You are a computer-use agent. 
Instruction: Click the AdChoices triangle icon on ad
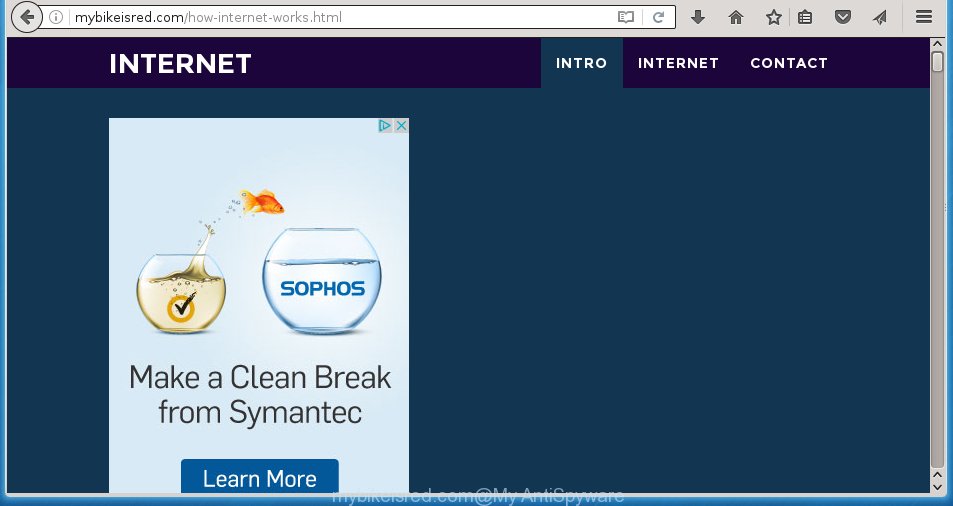point(385,126)
